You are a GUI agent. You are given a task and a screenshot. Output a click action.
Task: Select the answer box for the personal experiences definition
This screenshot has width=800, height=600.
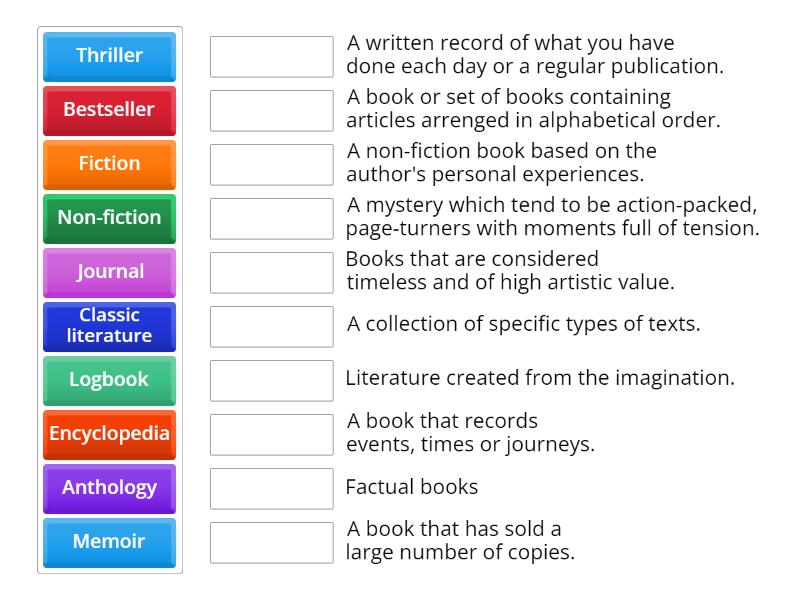[x=272, y=164]
